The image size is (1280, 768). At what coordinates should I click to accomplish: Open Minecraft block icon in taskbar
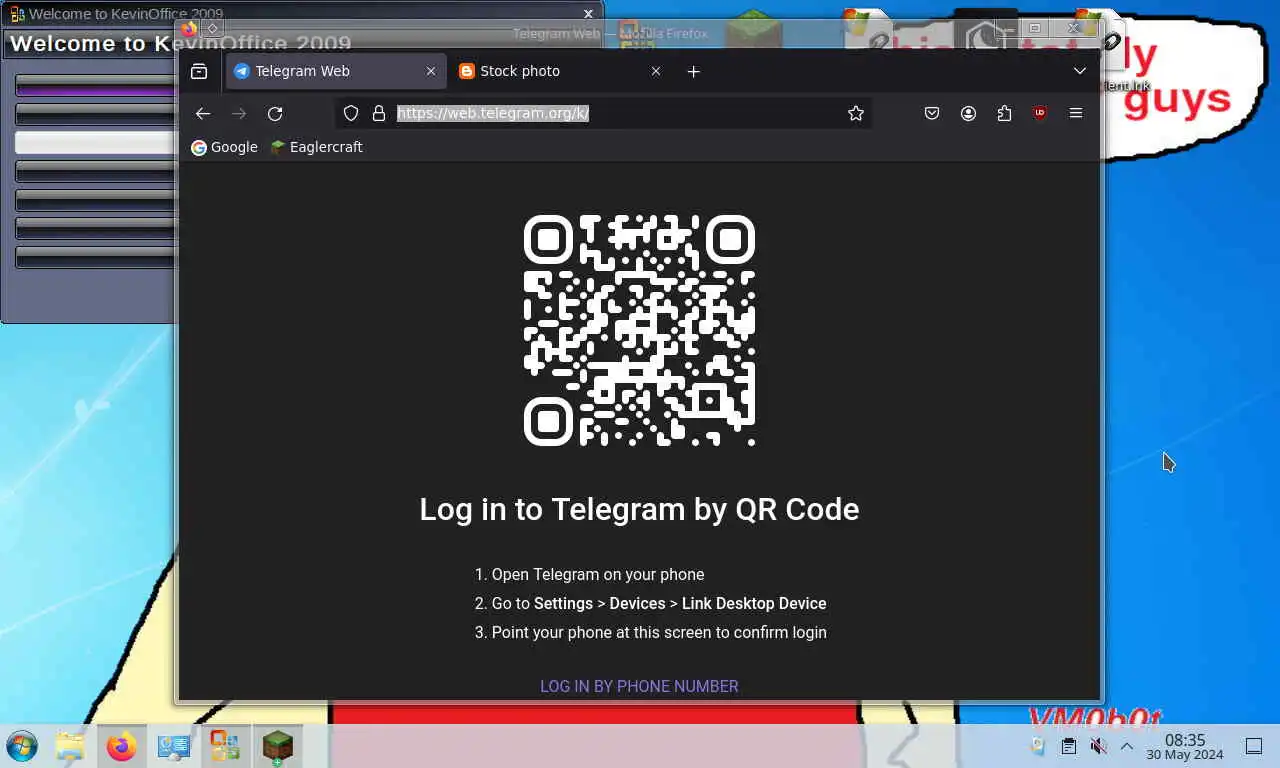click(x=277, y=746)
